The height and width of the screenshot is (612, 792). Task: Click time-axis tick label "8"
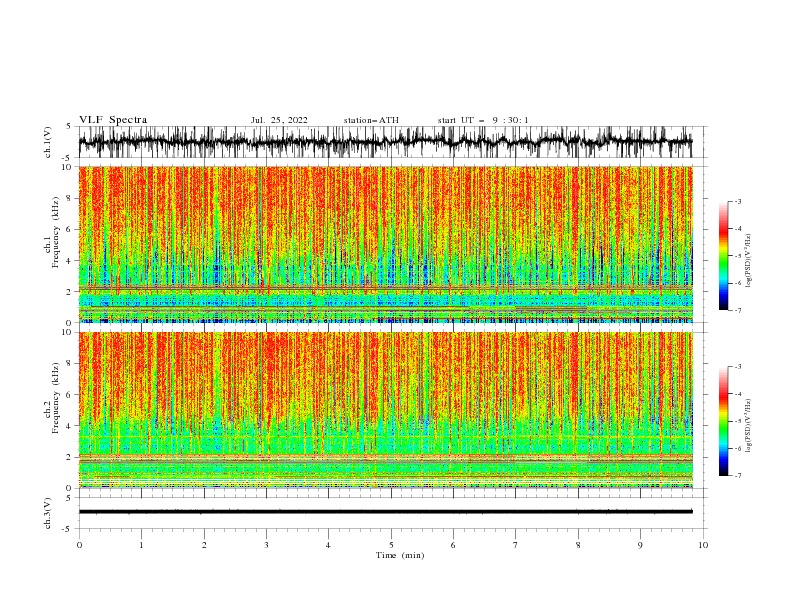(x=578, y=545)
